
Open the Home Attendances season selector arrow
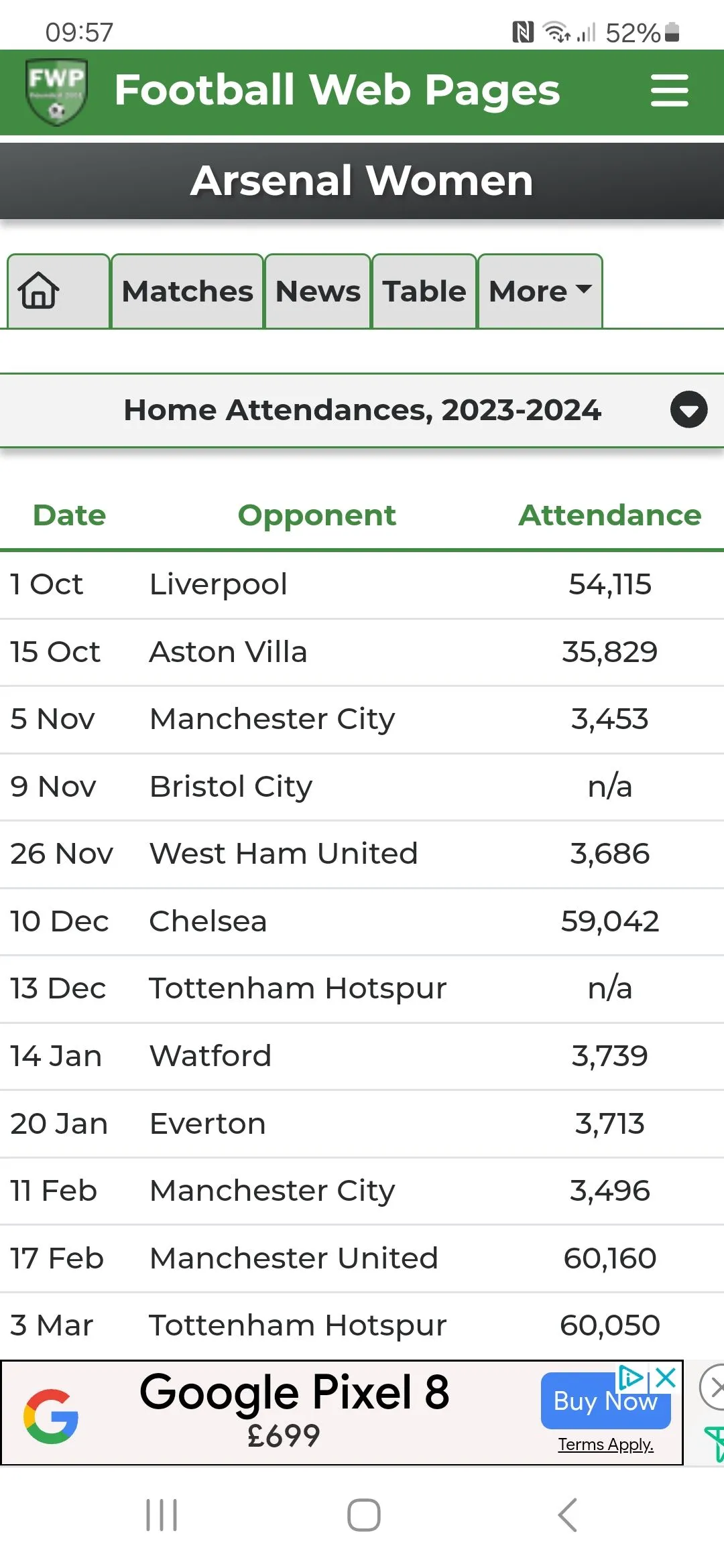pos(688,409)
